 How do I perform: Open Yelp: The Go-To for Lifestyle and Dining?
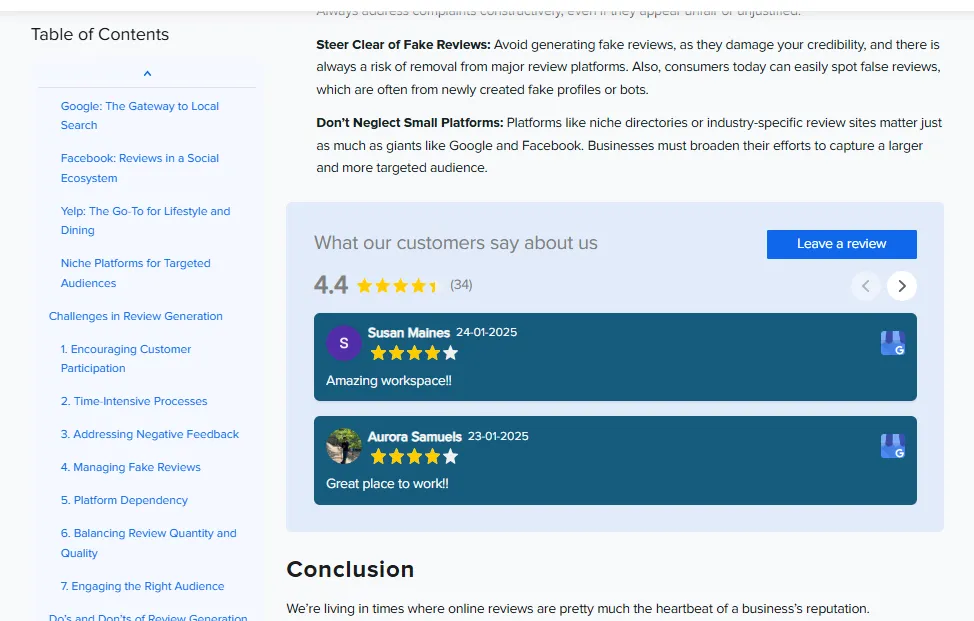[144, 220]
